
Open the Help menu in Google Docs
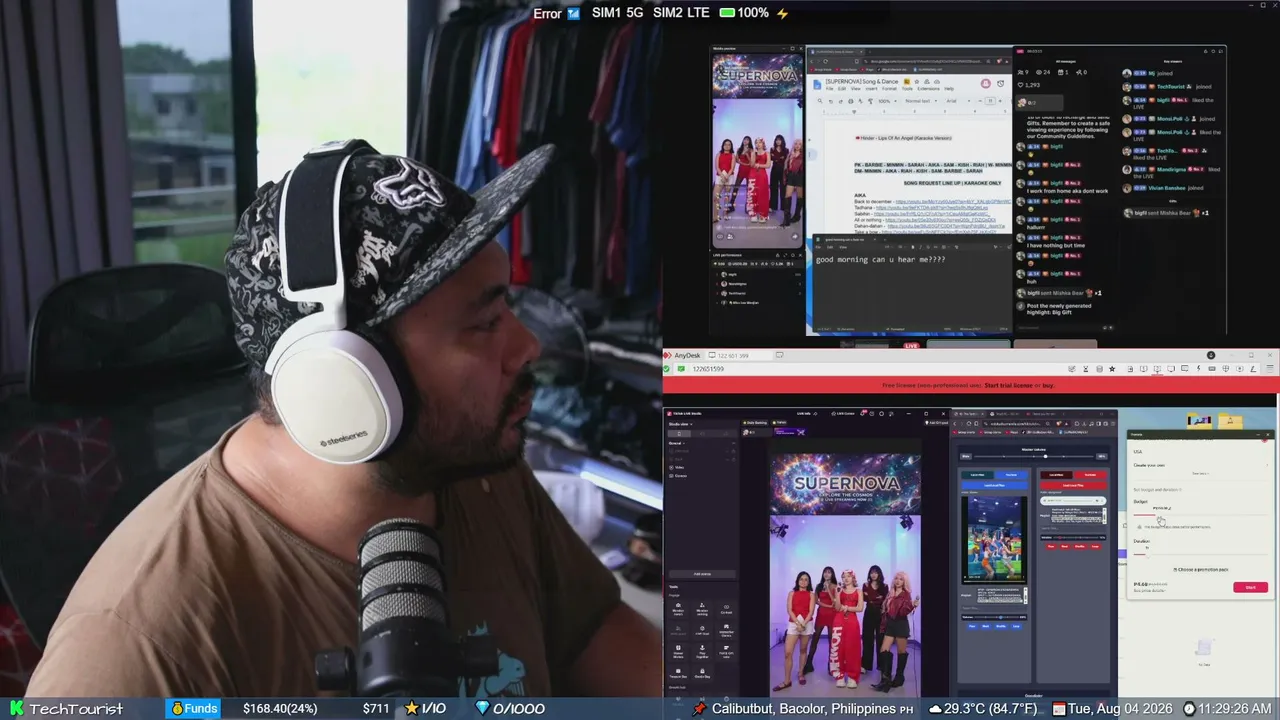pyautogui.click(x=949, y=89)
